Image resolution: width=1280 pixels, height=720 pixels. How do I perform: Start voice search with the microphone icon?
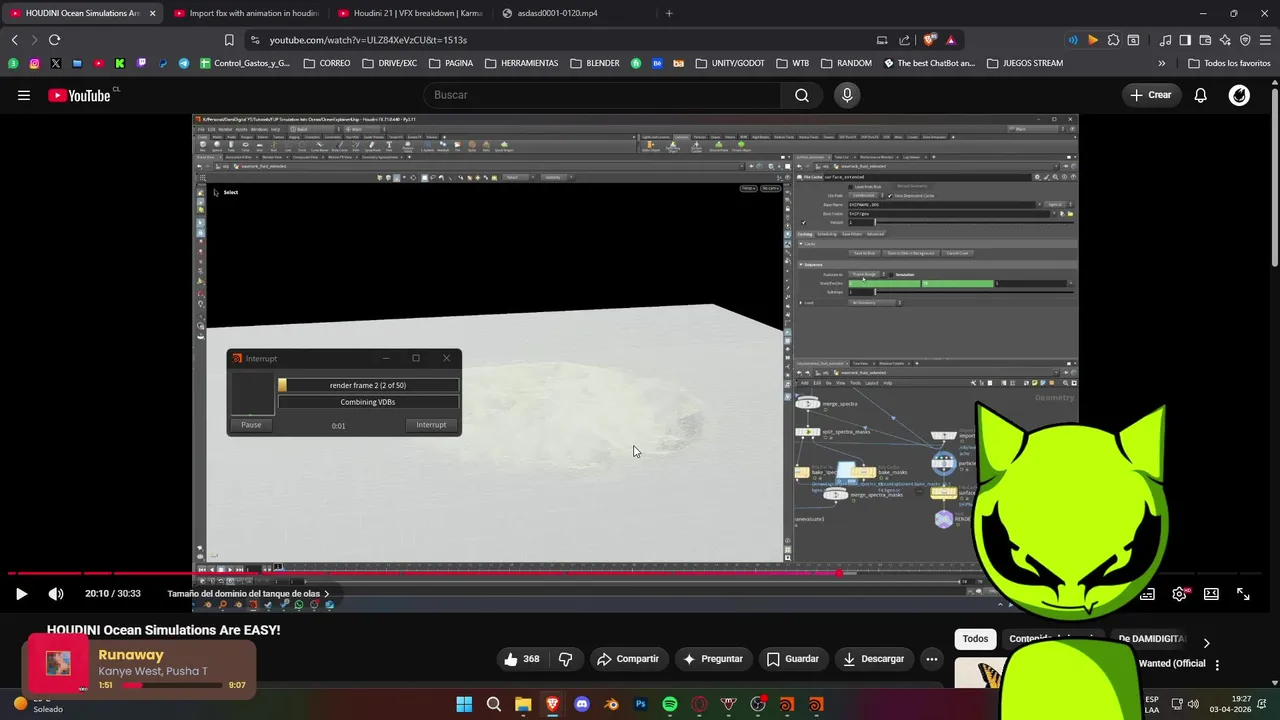tap(847, 95)
